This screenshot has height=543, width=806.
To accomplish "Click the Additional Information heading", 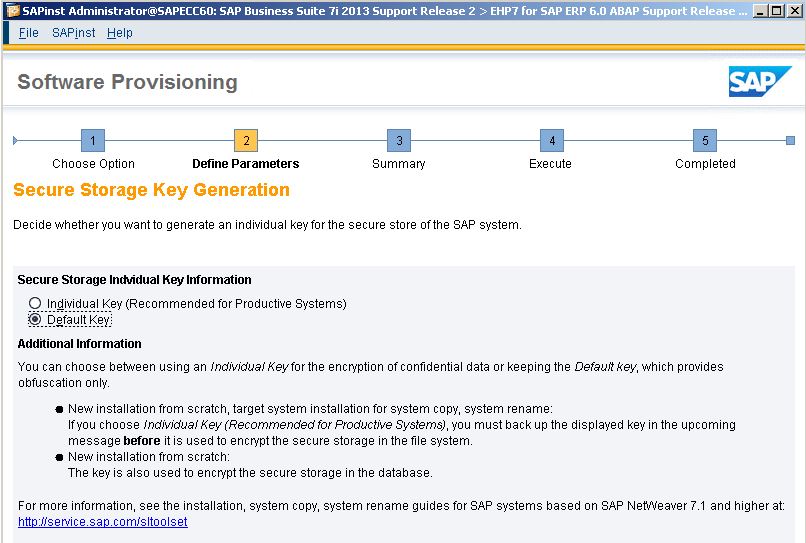I will click(80, 344).
